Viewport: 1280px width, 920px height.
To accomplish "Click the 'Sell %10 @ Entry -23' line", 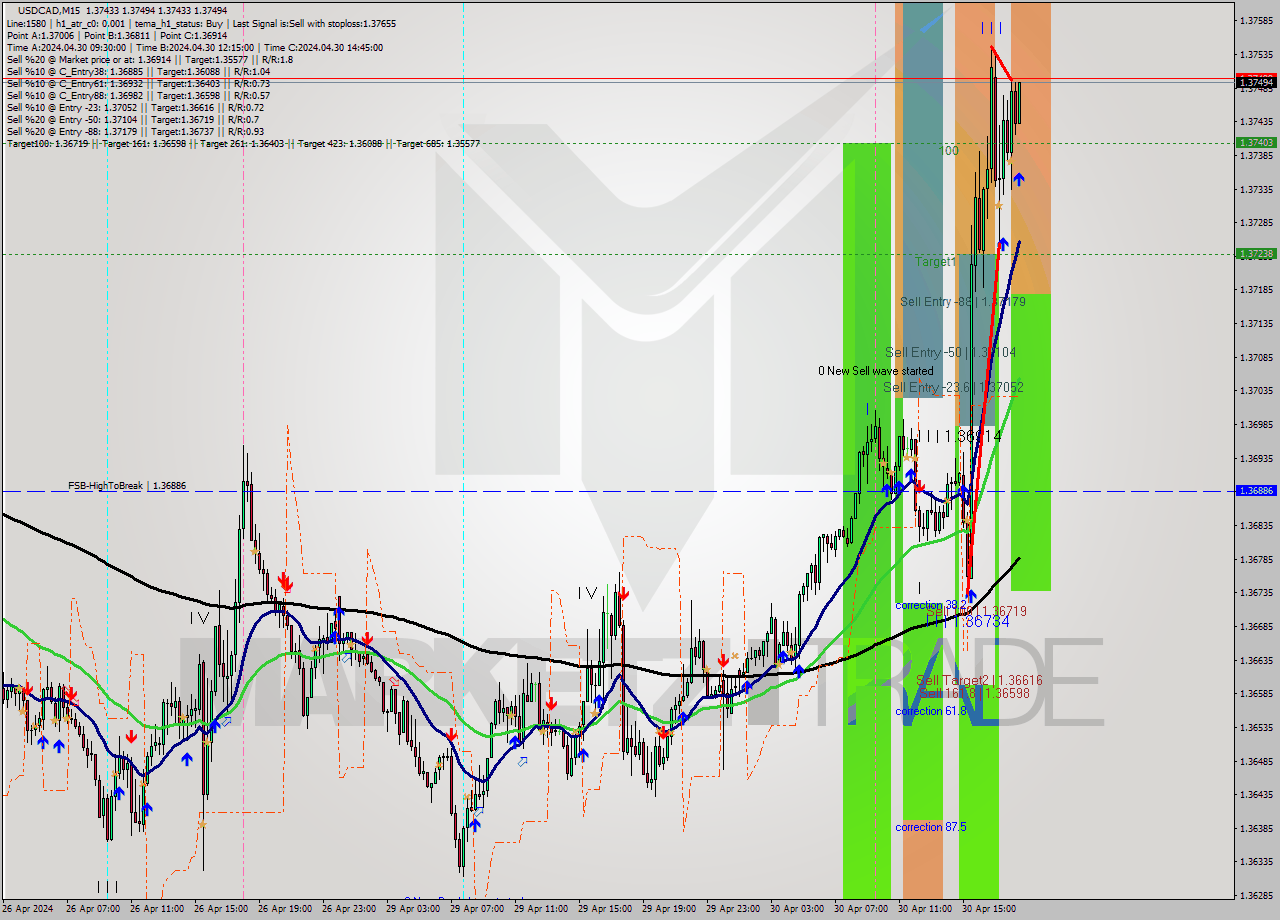I will (x=135, y=107).
